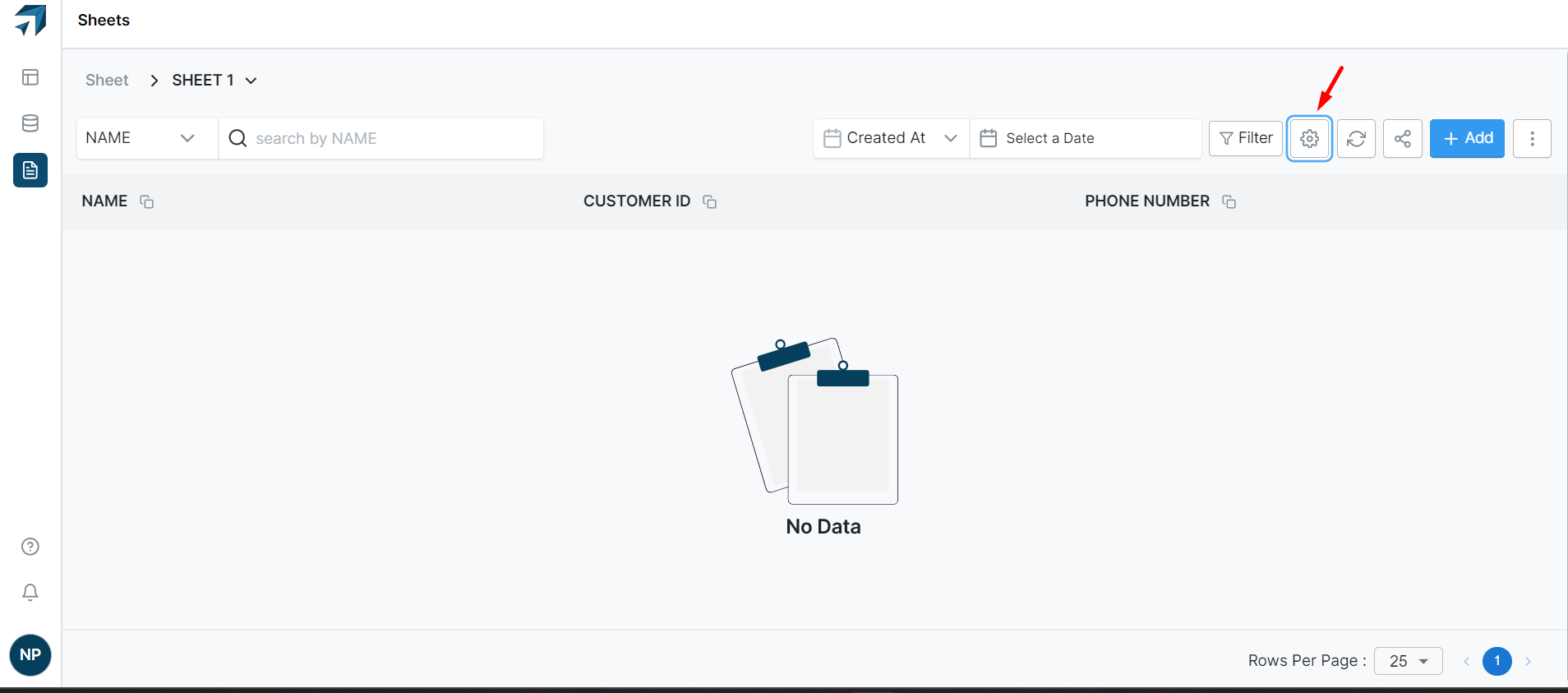Select the Sheets document icon in the sidebar
The image size is (1568, 693).
(x=30, y=170)
